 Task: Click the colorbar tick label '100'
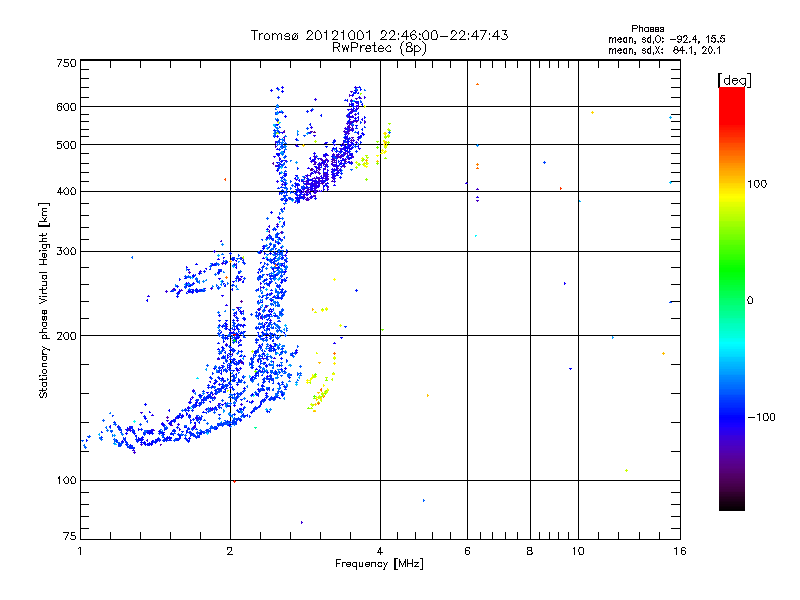point(757,184)
